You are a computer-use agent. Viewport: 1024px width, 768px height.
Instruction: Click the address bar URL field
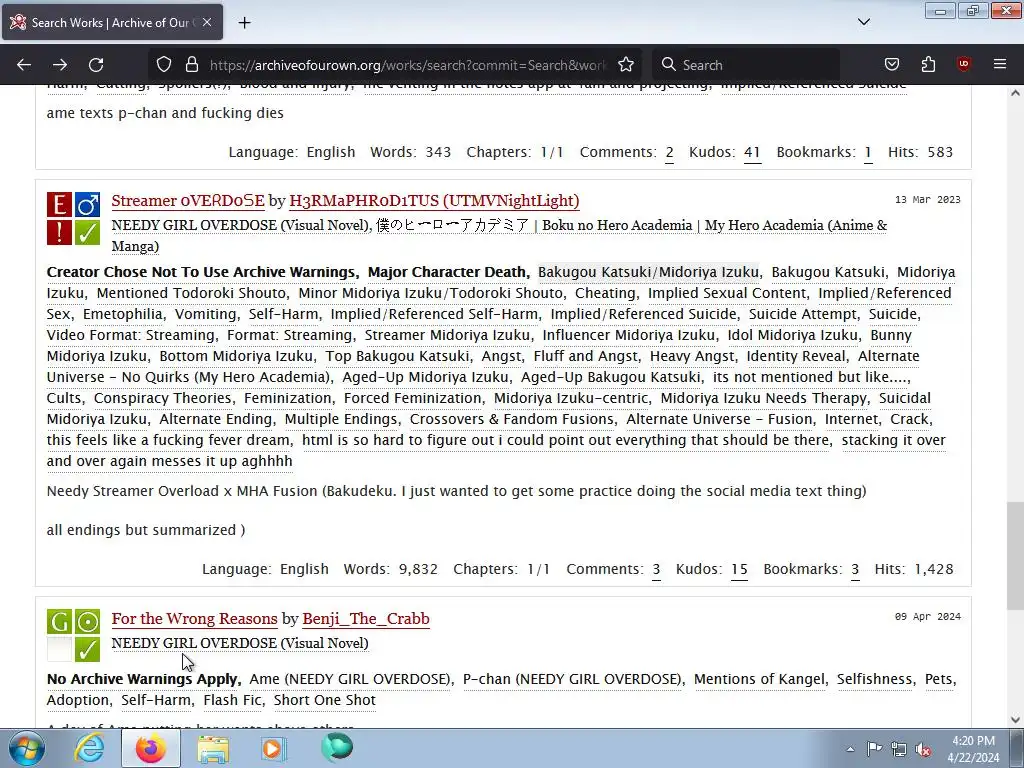(408, 65)
